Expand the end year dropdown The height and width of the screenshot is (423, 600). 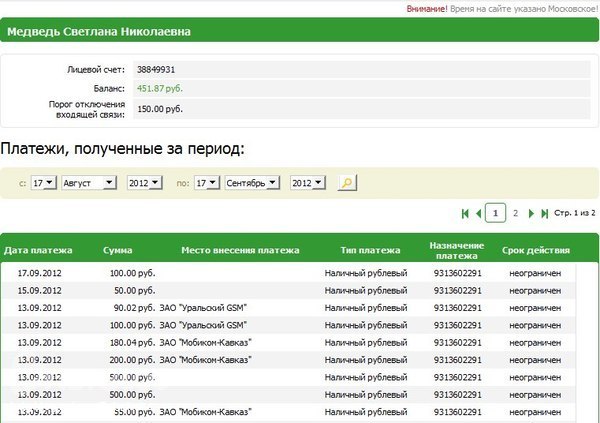307,183
